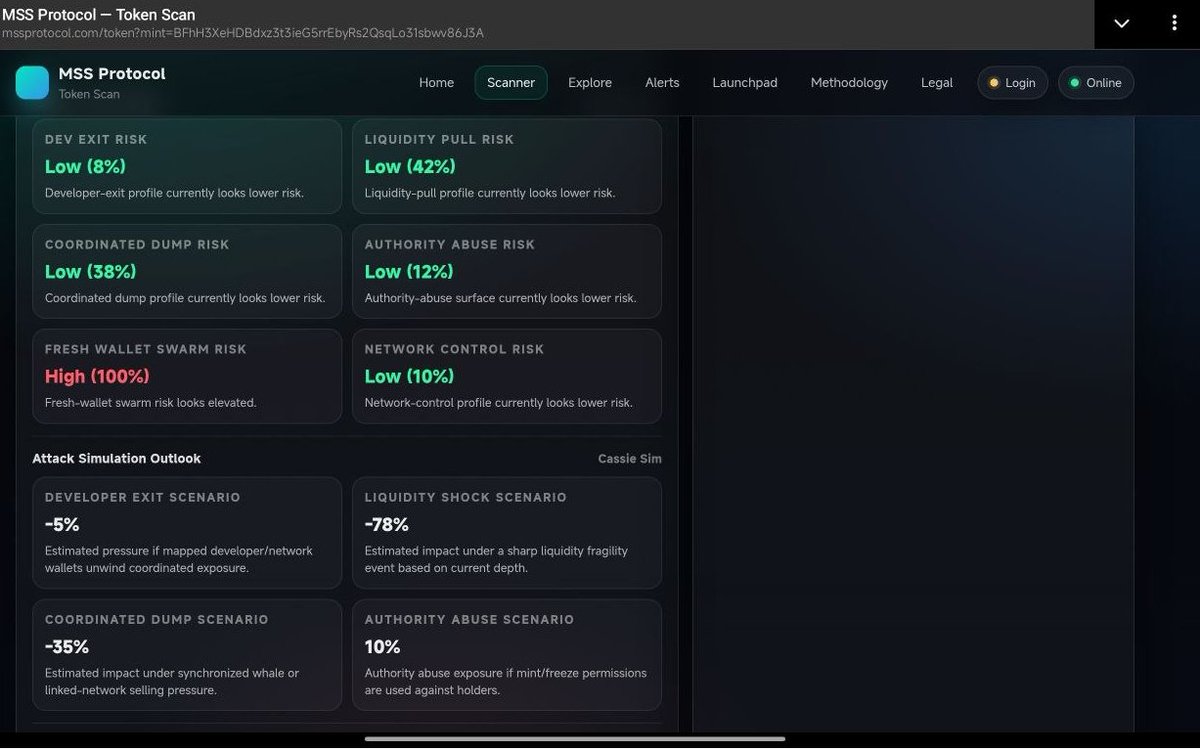Click "Fresh-wallet swarm risk looks elevated." text

151,403
